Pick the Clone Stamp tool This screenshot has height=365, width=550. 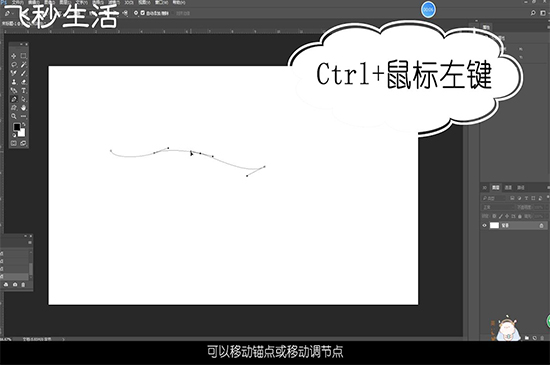tap(14, 82)
